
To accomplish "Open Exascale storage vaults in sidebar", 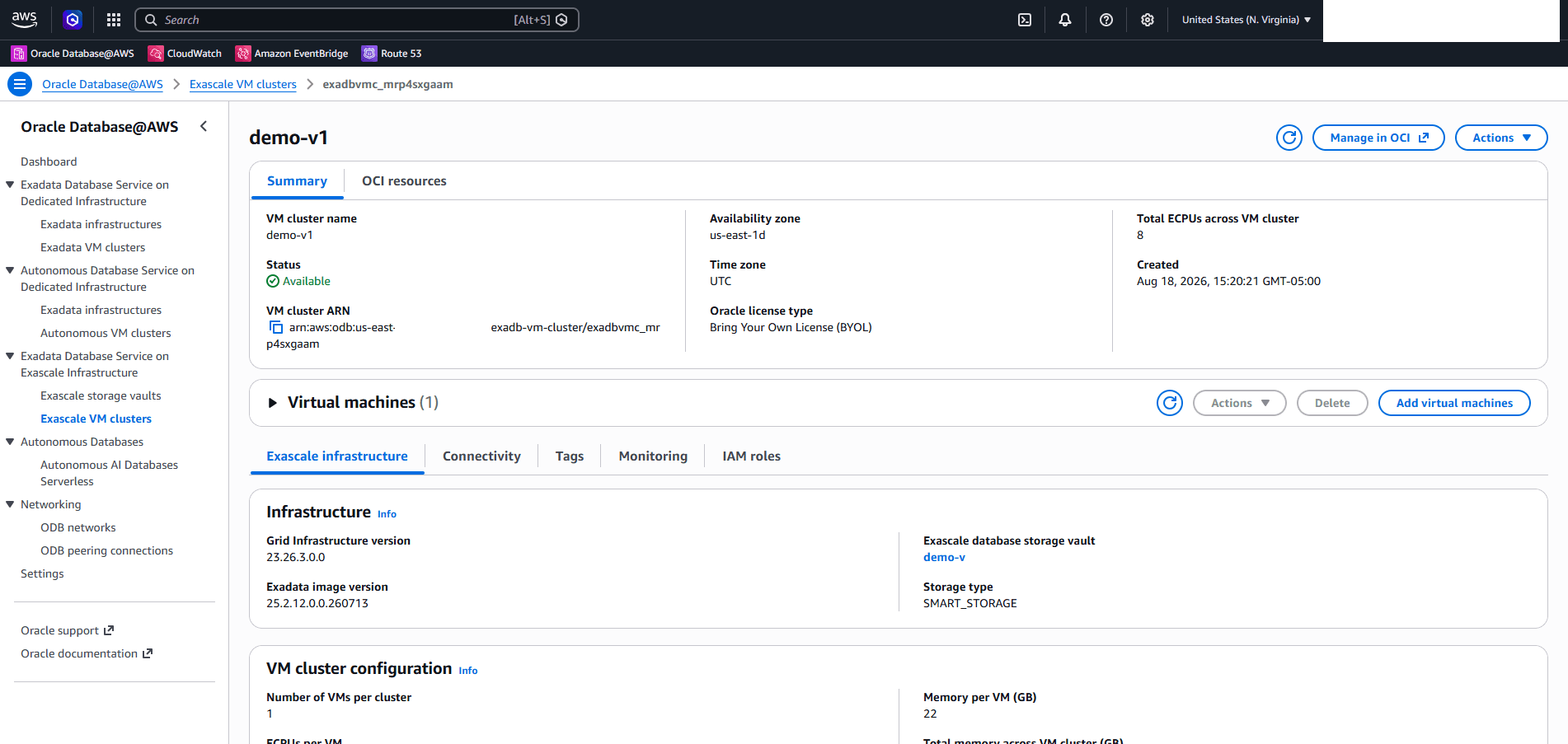I will (x=101, y=395).
